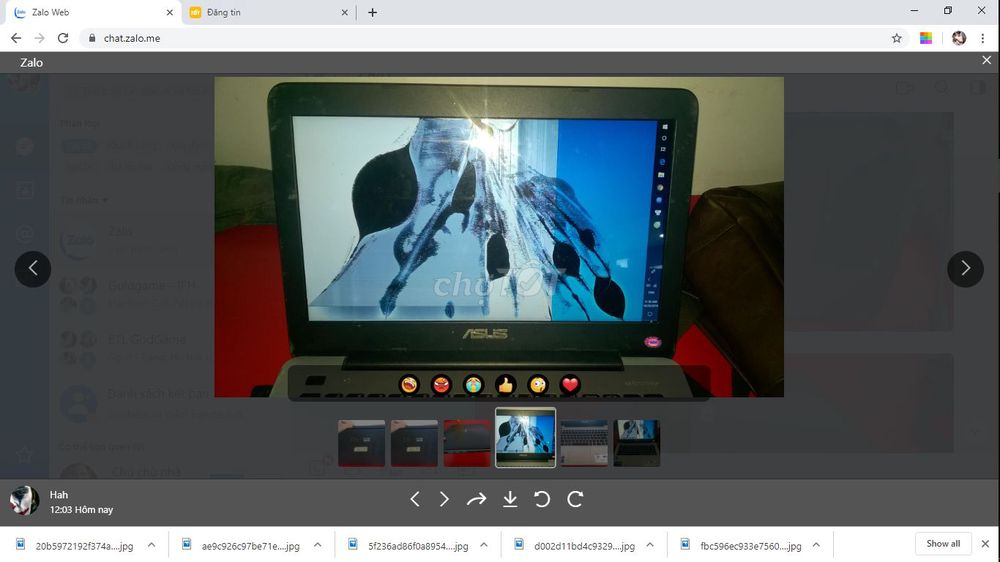Download the current image
Viewport: 1000px width, 562px height.
[x=510, y=499]
